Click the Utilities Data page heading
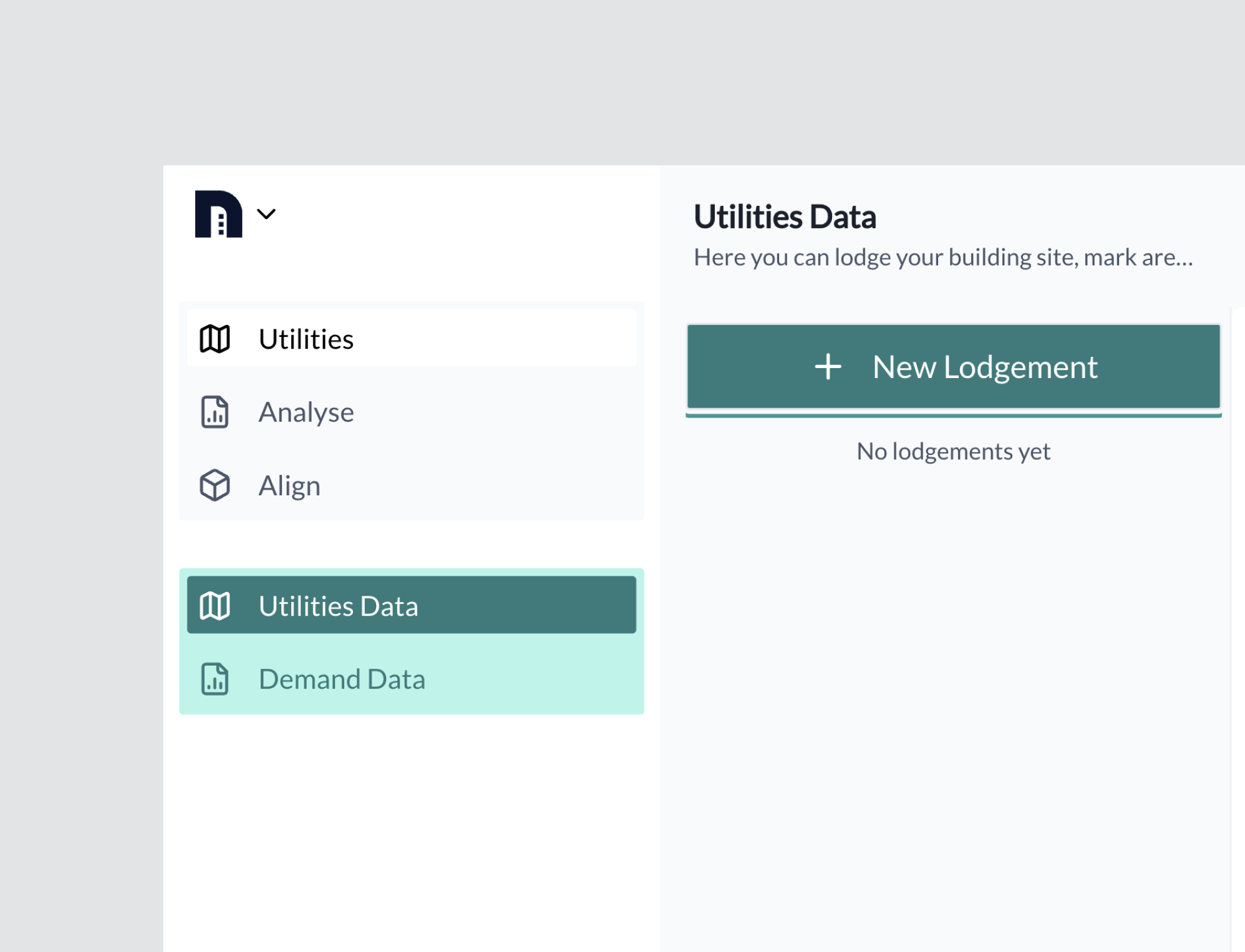 785,217
